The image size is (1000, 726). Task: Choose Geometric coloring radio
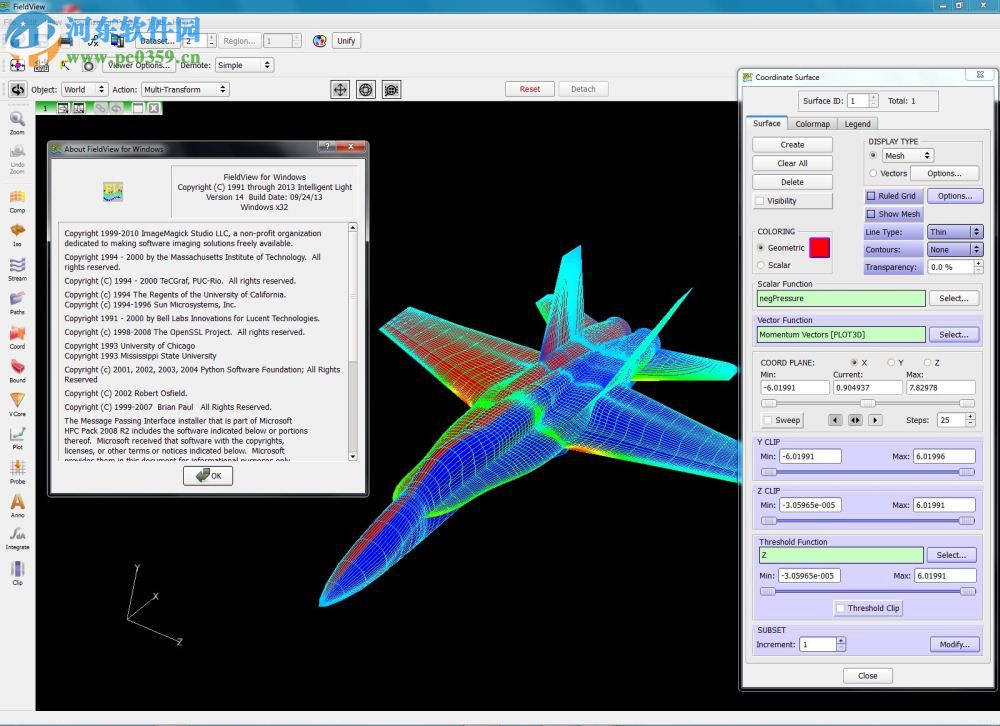[x=760, y=248]
